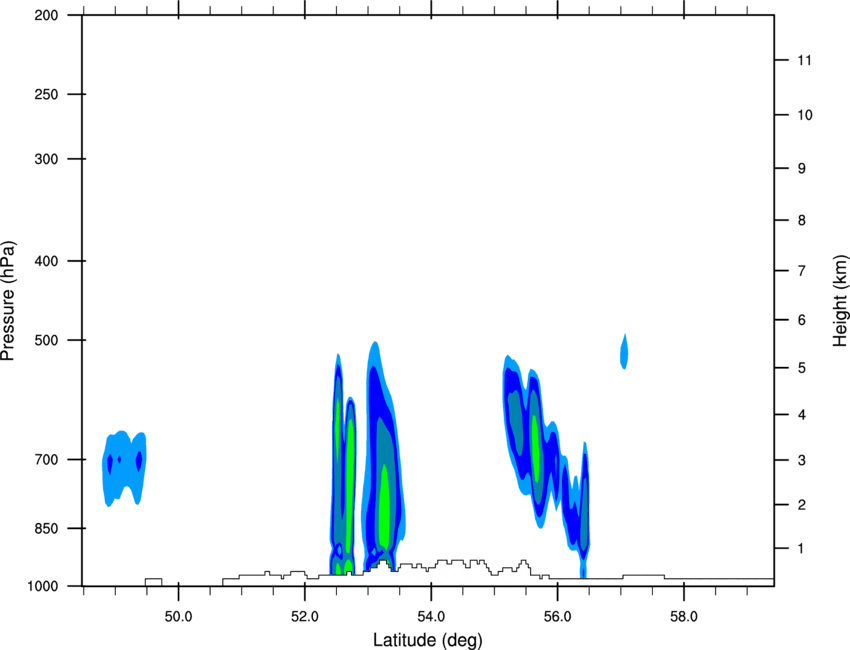Screen dimensions: 850x650
Task: Click the 3 km height label
Action: click(x=802, y=460)
